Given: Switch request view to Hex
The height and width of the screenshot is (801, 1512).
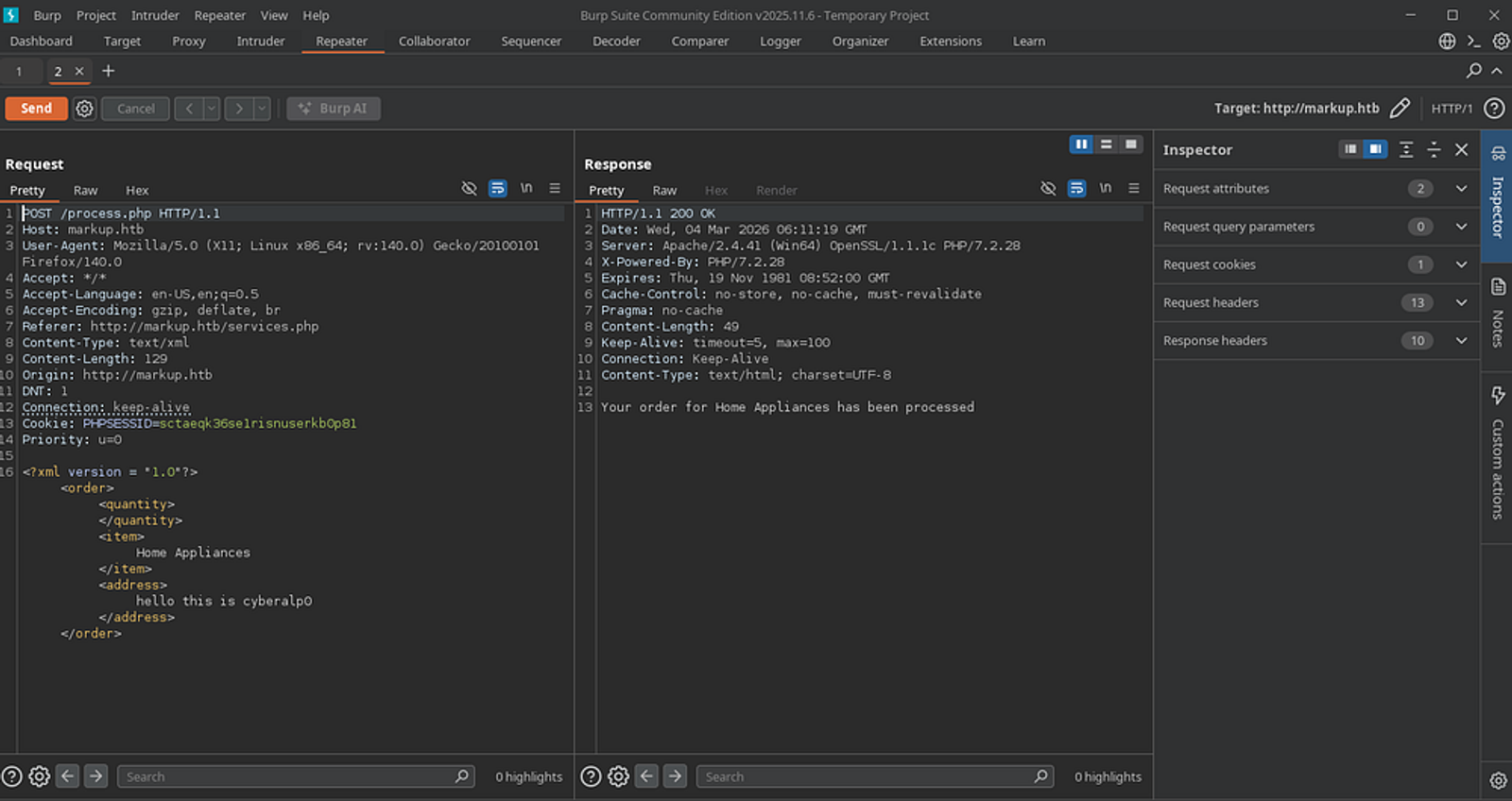Looking at the screenshot, I should click(137, 190).
